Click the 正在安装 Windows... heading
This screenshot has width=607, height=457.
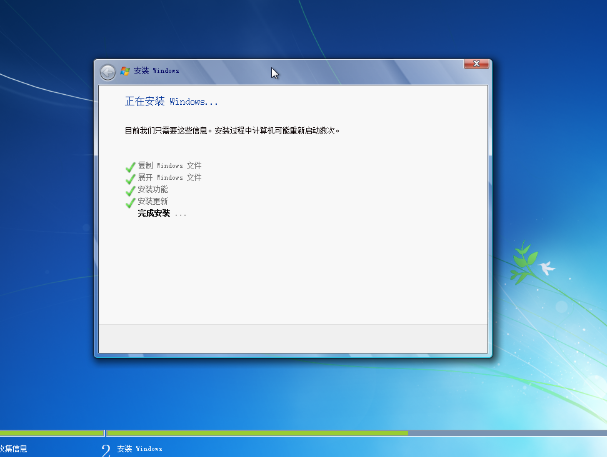point(171,102)
